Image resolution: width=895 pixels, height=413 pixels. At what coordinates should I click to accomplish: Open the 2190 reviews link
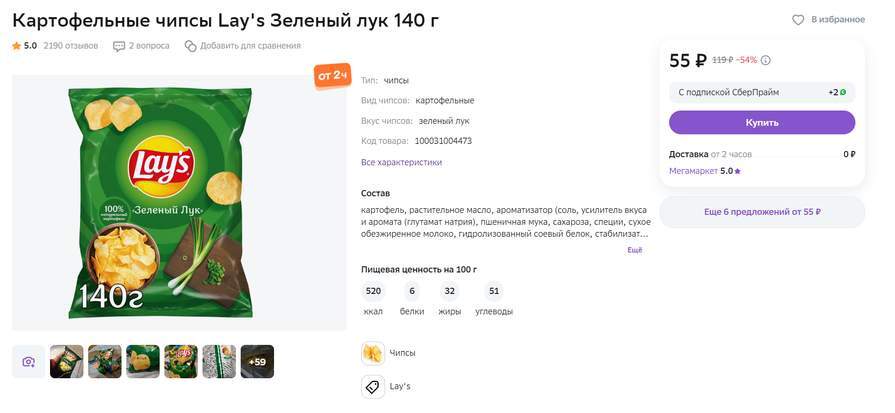coord(71,46)
